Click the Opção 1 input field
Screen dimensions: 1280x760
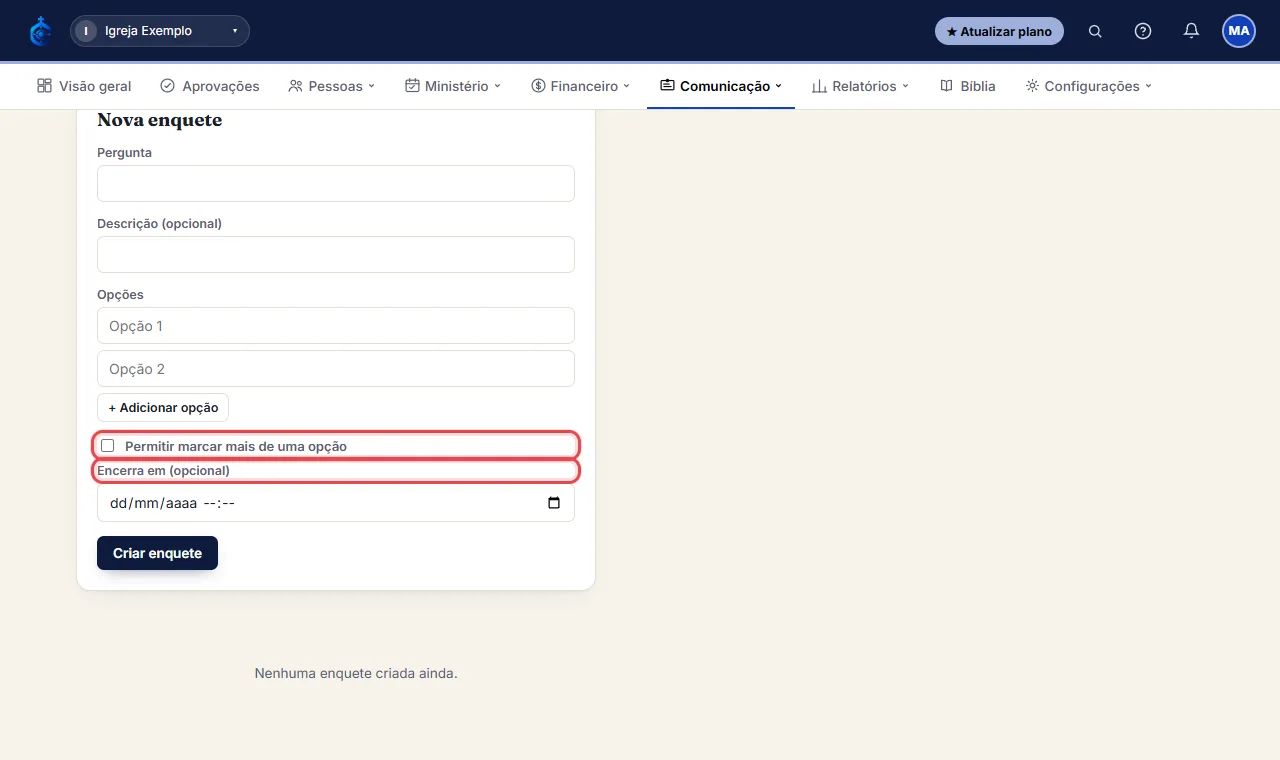click(x=336, y=326)
